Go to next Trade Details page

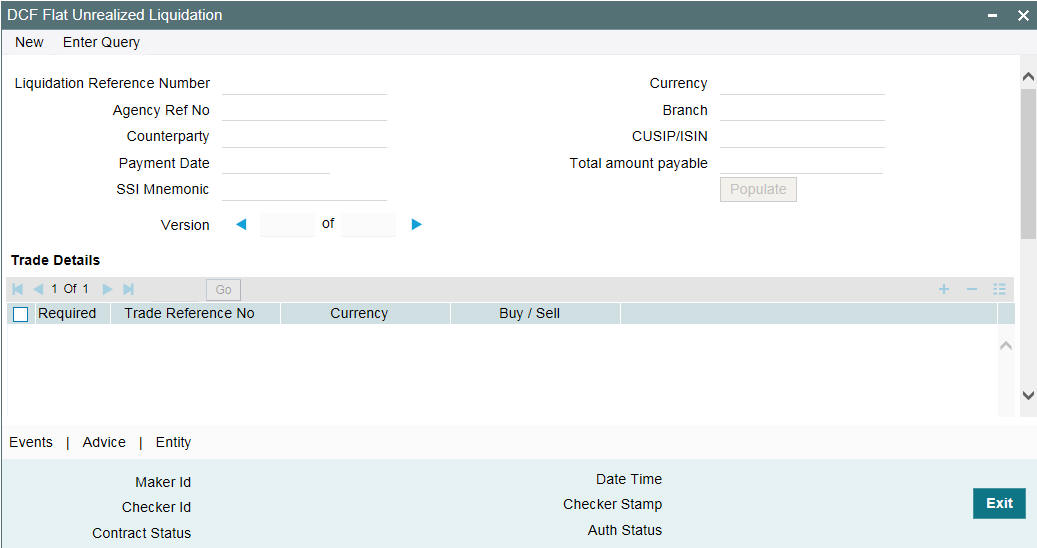click(x=107, y=289)
